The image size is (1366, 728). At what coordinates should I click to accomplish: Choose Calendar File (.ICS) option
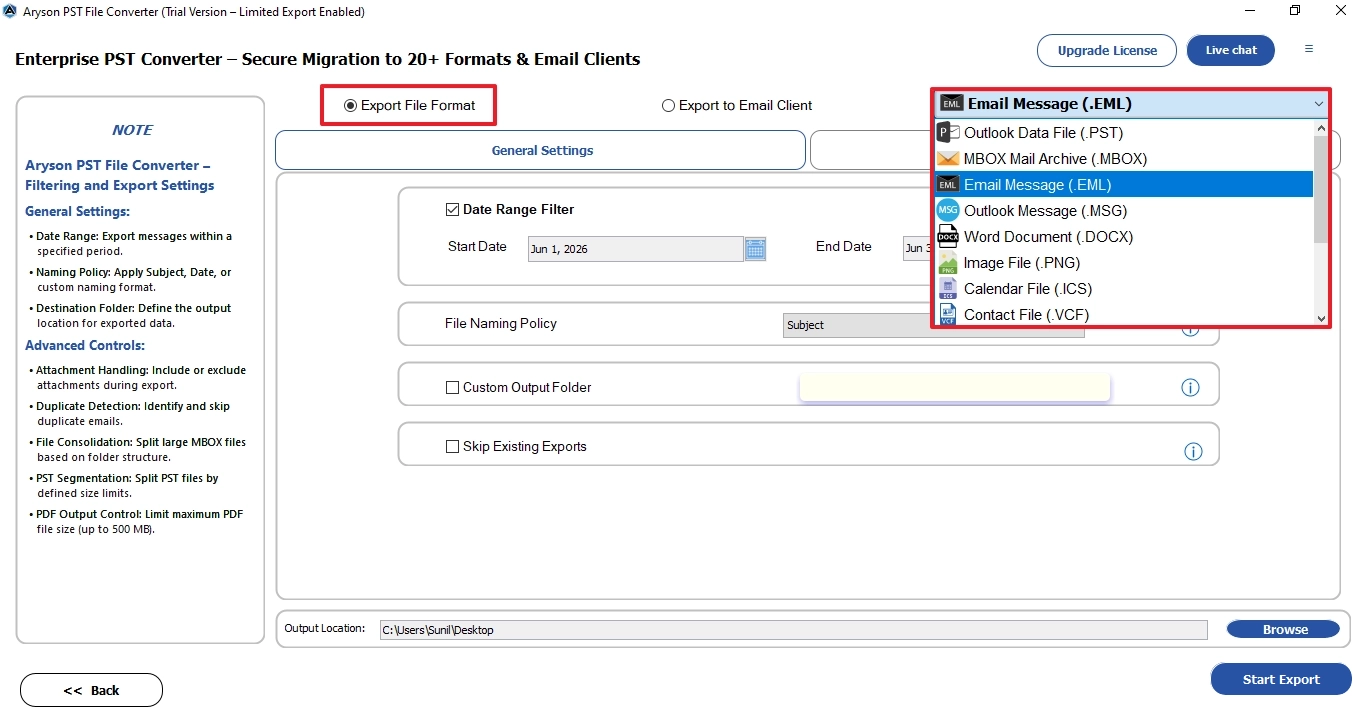tap(1124, 288)
